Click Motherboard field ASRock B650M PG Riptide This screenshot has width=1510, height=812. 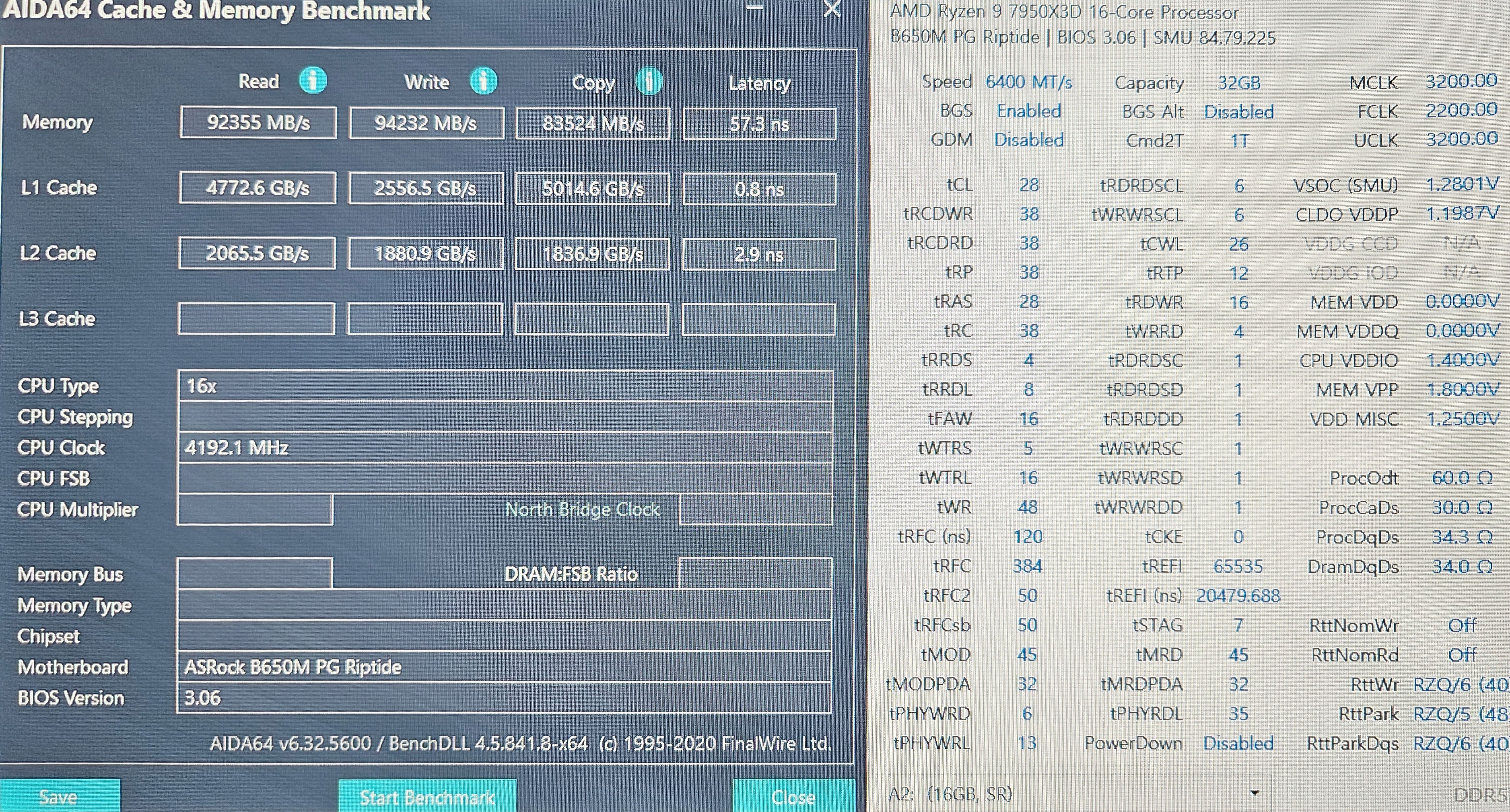pos(505,667)
